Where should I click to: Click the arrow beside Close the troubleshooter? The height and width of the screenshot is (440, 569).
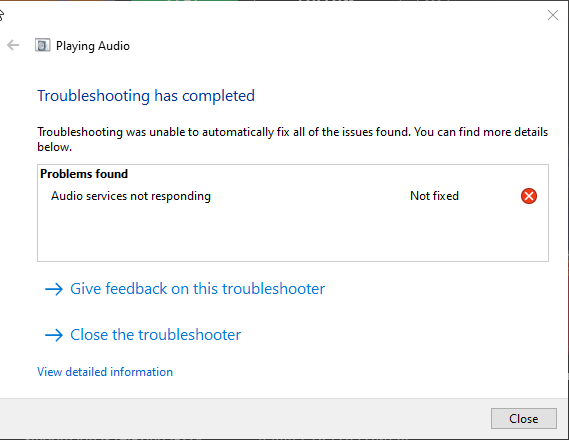coord(54,335)
